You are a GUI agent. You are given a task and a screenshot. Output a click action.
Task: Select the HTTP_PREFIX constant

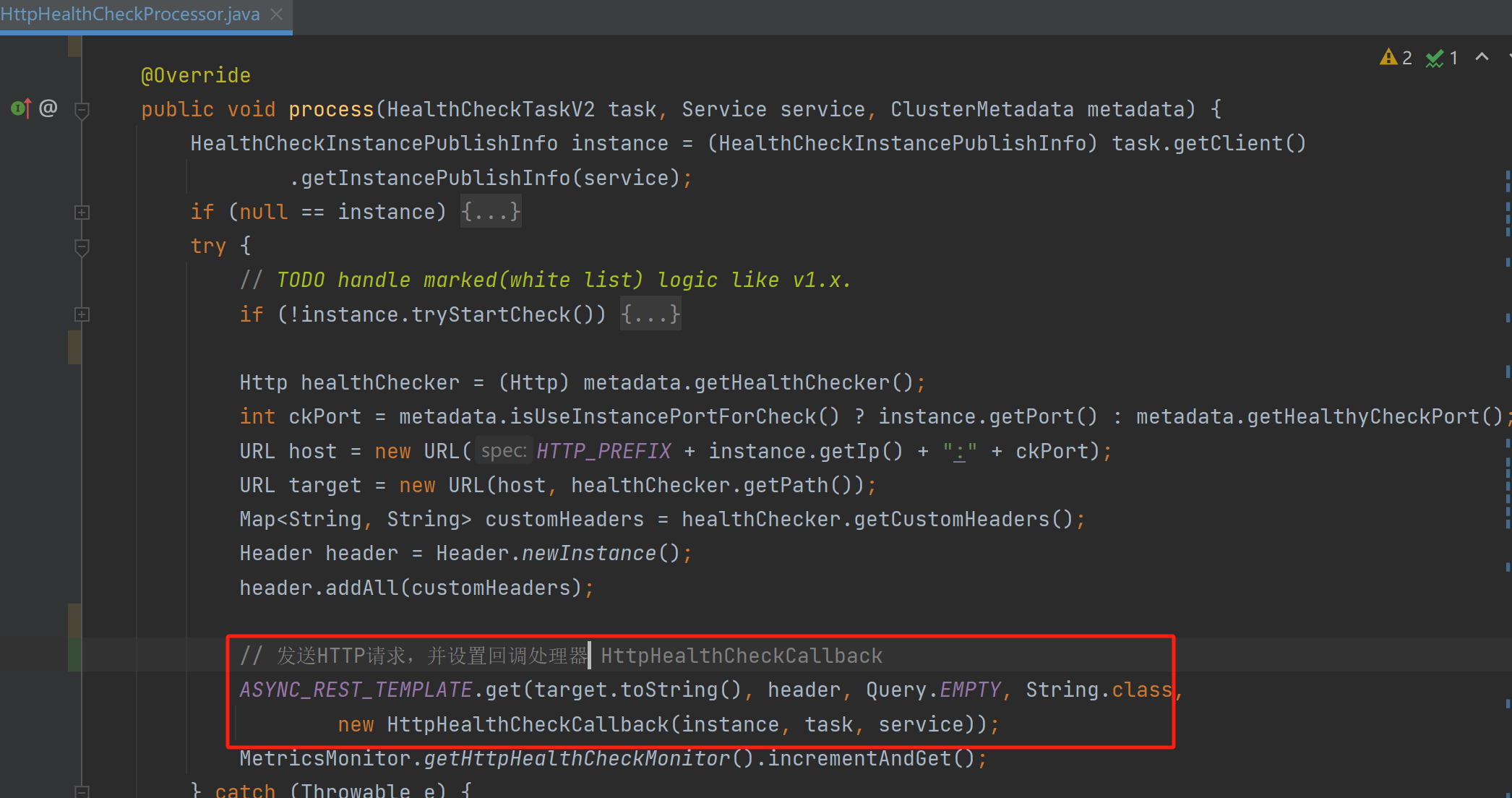coord(603,451)
